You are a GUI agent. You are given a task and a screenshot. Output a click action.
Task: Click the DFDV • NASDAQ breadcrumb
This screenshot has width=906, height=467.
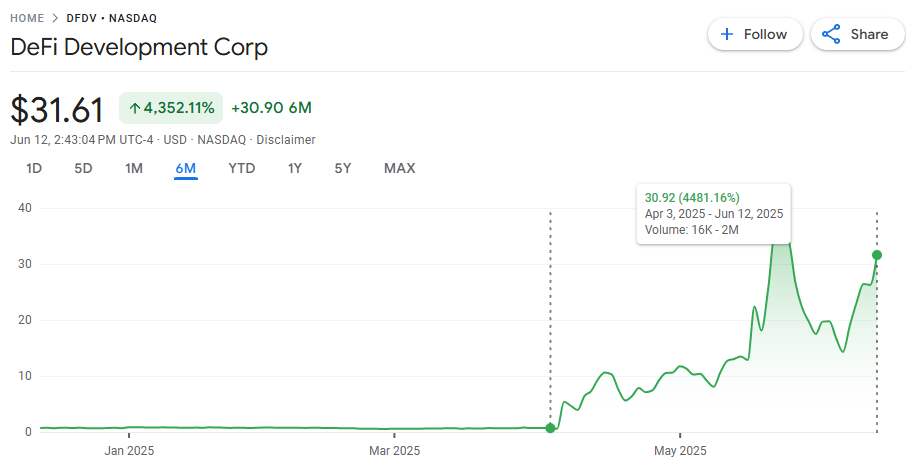(111, 18)
